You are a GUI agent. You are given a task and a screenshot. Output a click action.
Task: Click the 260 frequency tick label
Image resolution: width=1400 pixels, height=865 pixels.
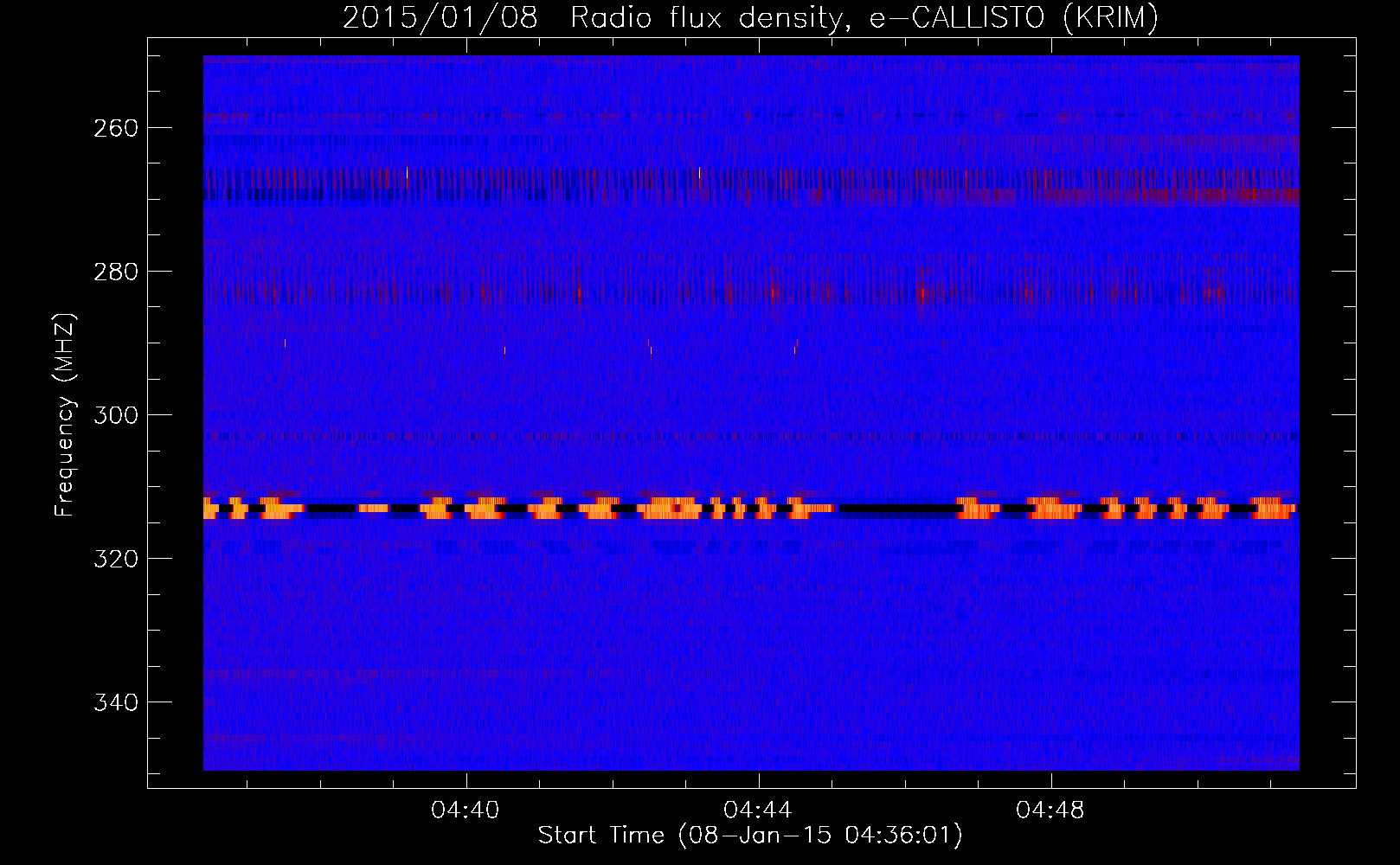click(115, 128)
